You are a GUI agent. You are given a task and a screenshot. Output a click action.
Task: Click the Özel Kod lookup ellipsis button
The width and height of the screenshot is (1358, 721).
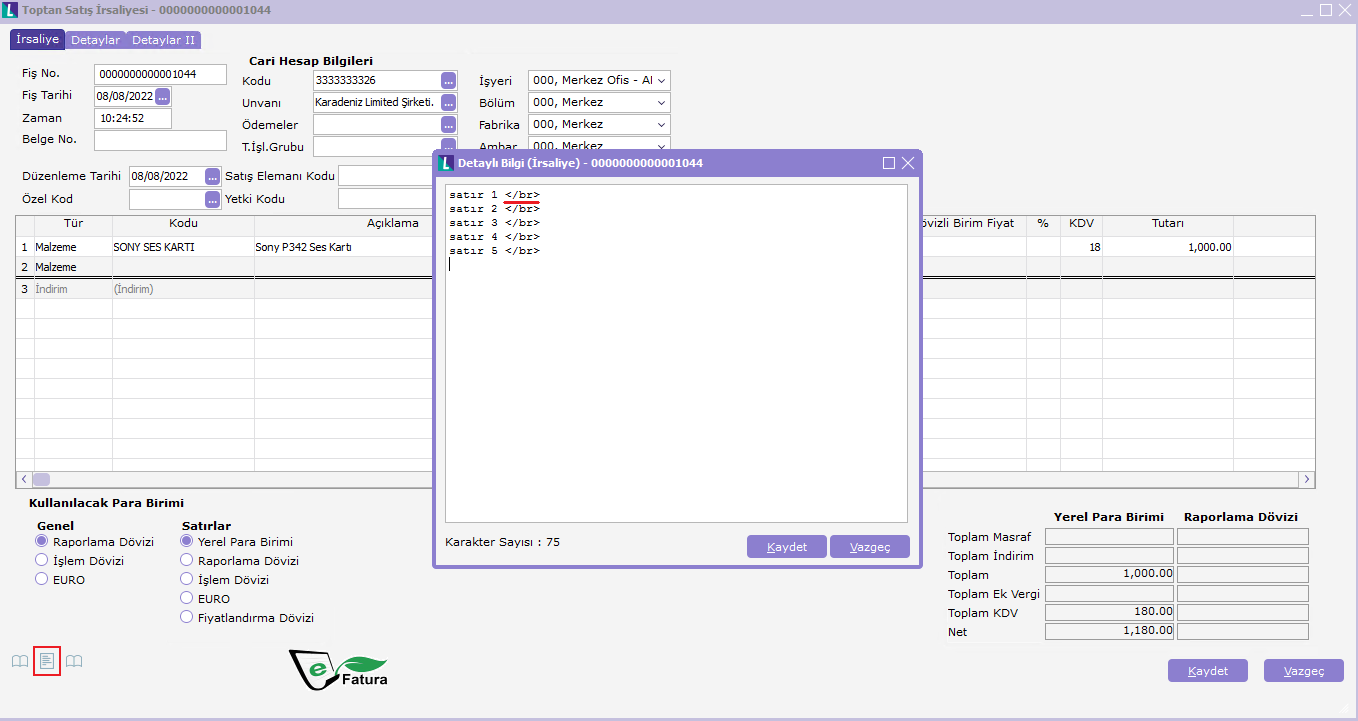click(x=212, y=199)
